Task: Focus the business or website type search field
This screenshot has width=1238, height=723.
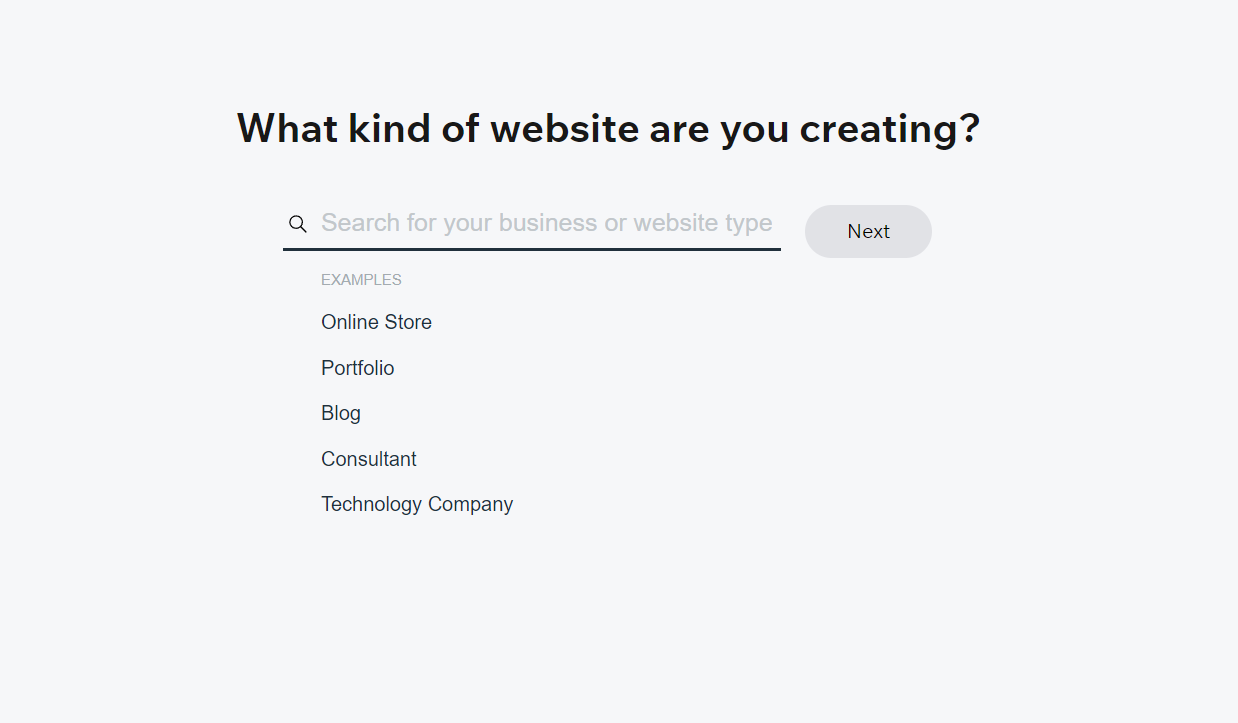Action: [x=531, y=224]
